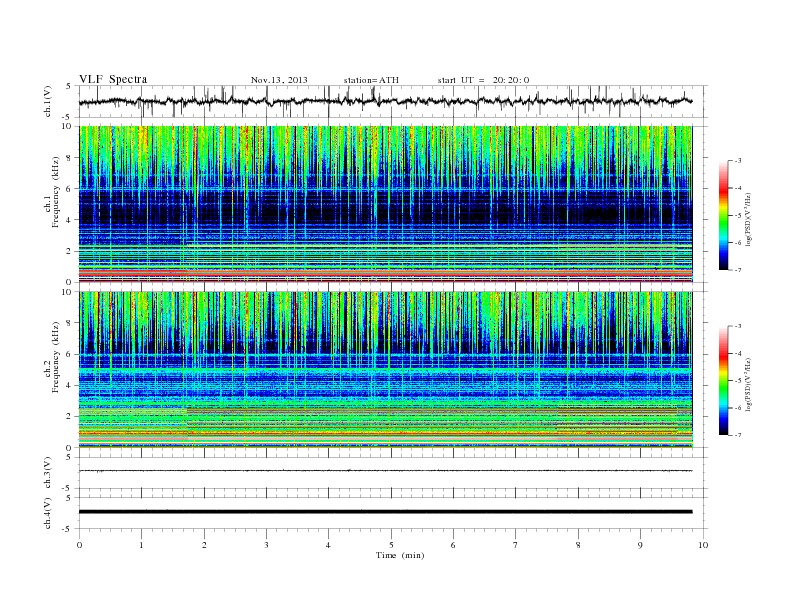Click the time axis tick label '2'
Viewport: 792px width, 612px height.
tap(204, 545)
